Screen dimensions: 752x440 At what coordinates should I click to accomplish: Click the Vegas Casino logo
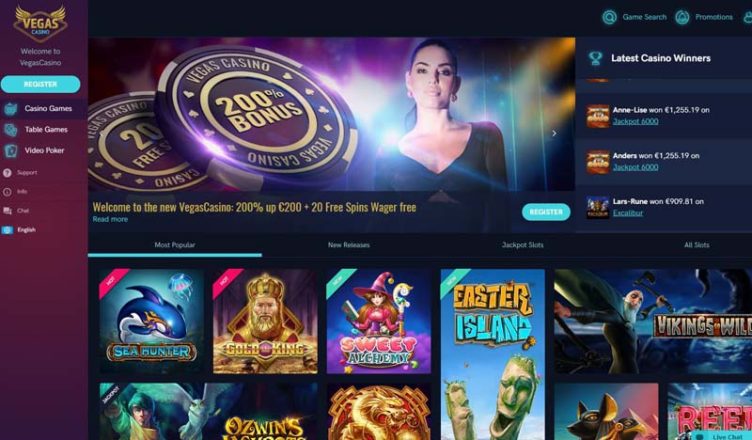point(40,24)
